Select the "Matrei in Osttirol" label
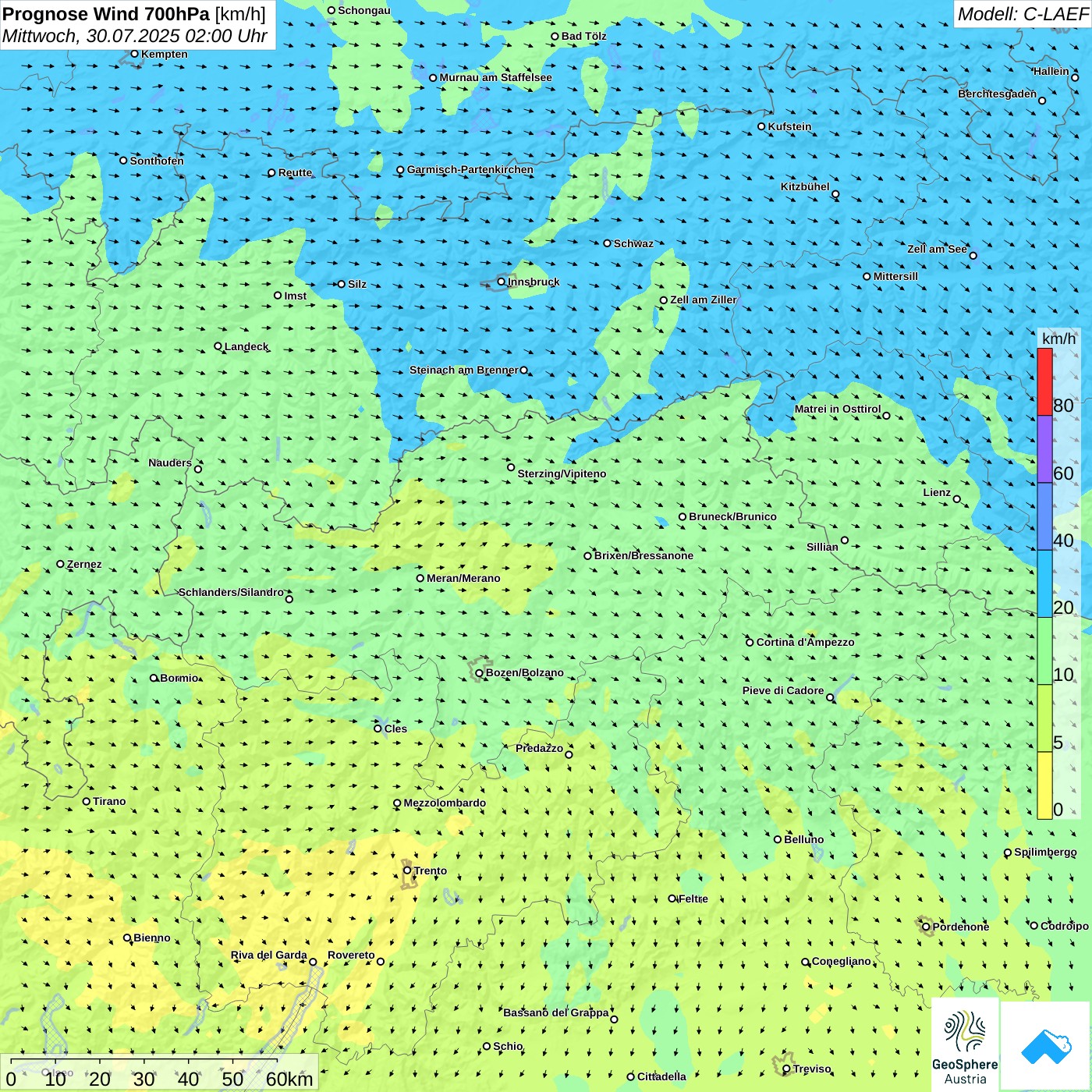 [838, 409]
